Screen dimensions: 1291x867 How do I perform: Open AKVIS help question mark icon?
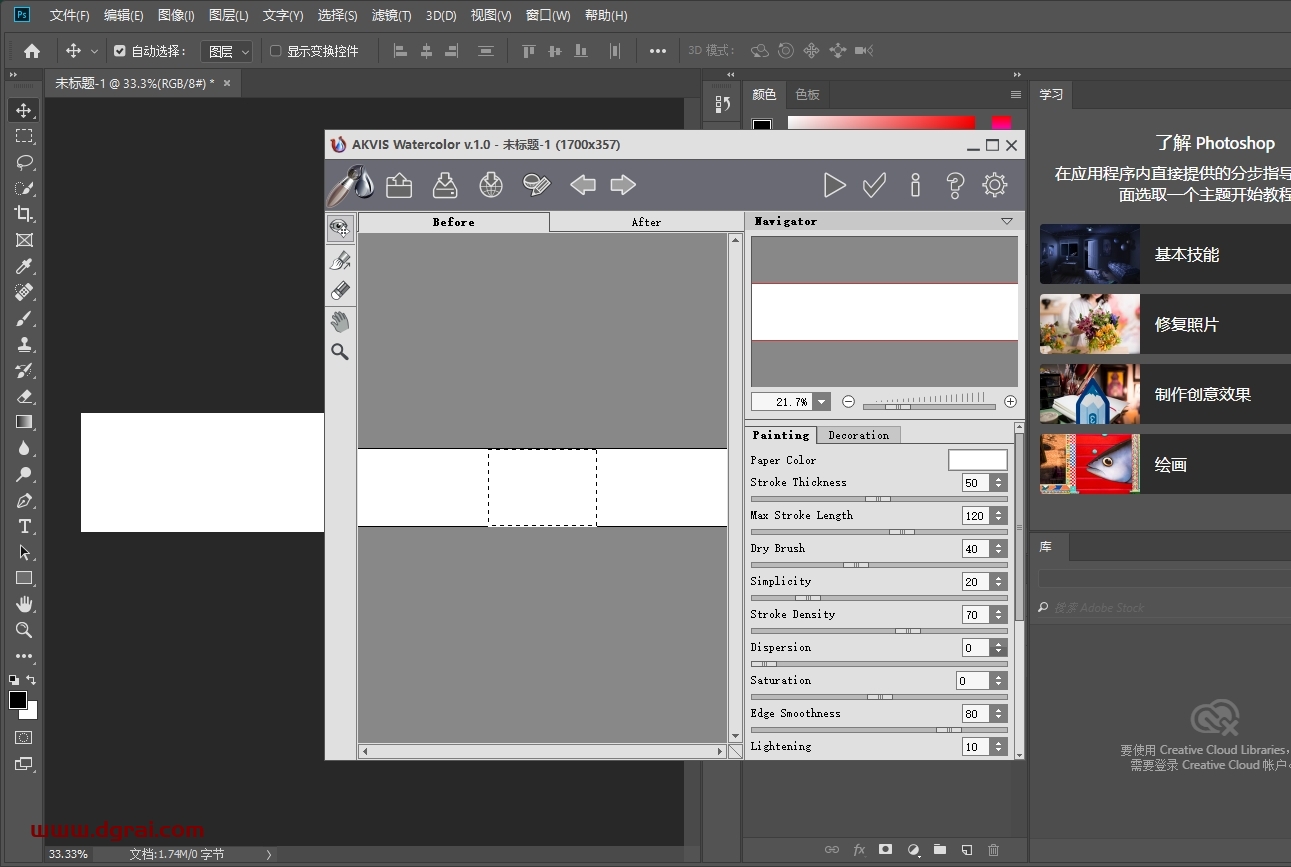955,185
